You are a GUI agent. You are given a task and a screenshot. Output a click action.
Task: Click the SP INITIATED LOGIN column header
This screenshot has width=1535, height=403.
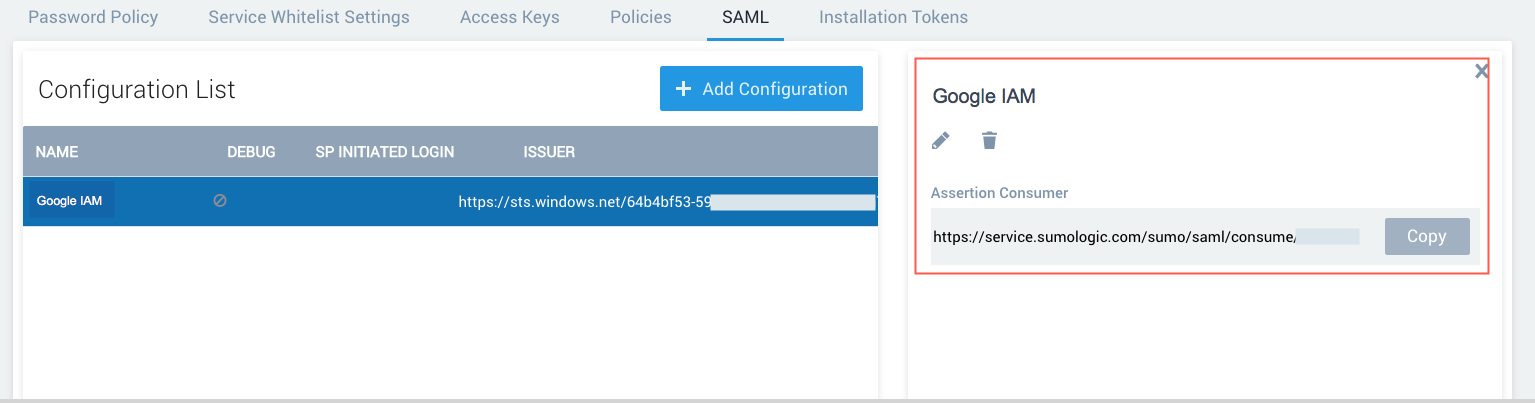pos(384,152)
